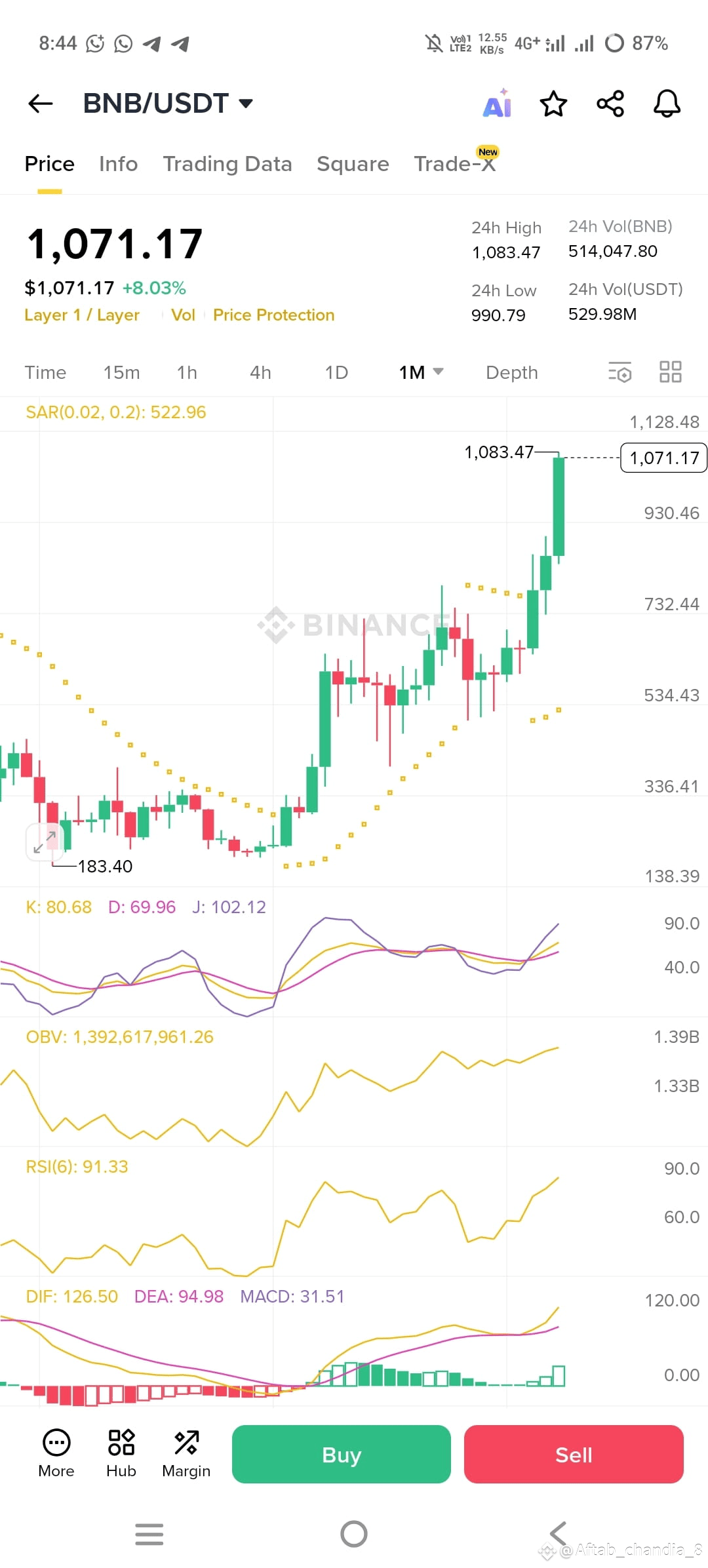Tap the Price Protection tag
This screenshot has width=708, height=1568.
pyautogui.click(x=274, y=315)
